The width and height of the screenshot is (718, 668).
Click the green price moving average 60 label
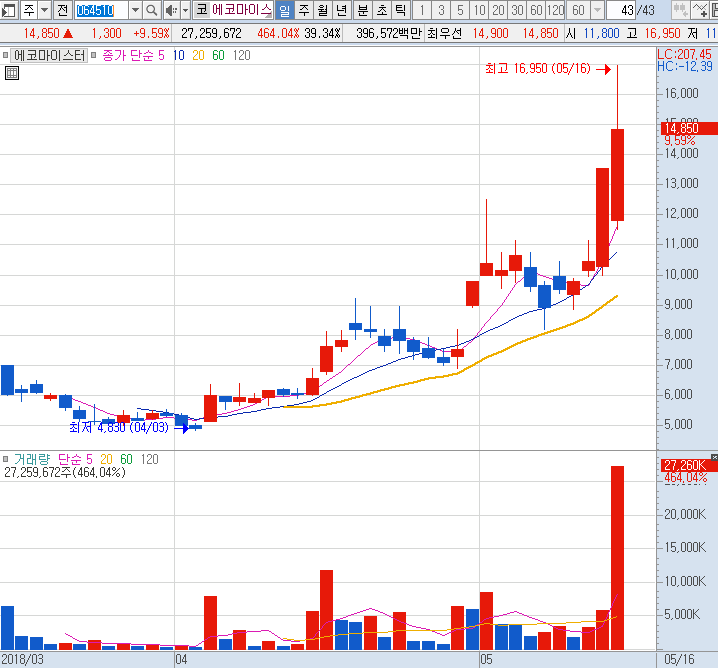218,55
